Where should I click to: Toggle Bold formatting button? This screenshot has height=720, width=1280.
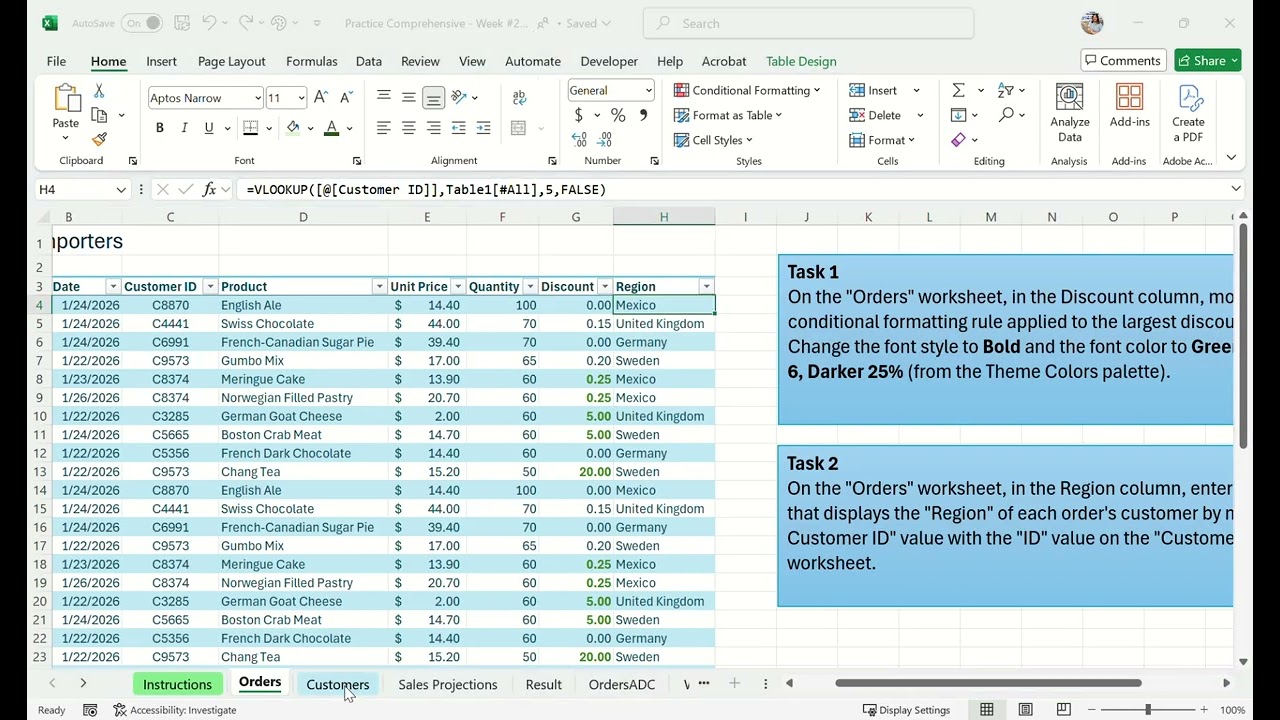[x=159, y=128]
